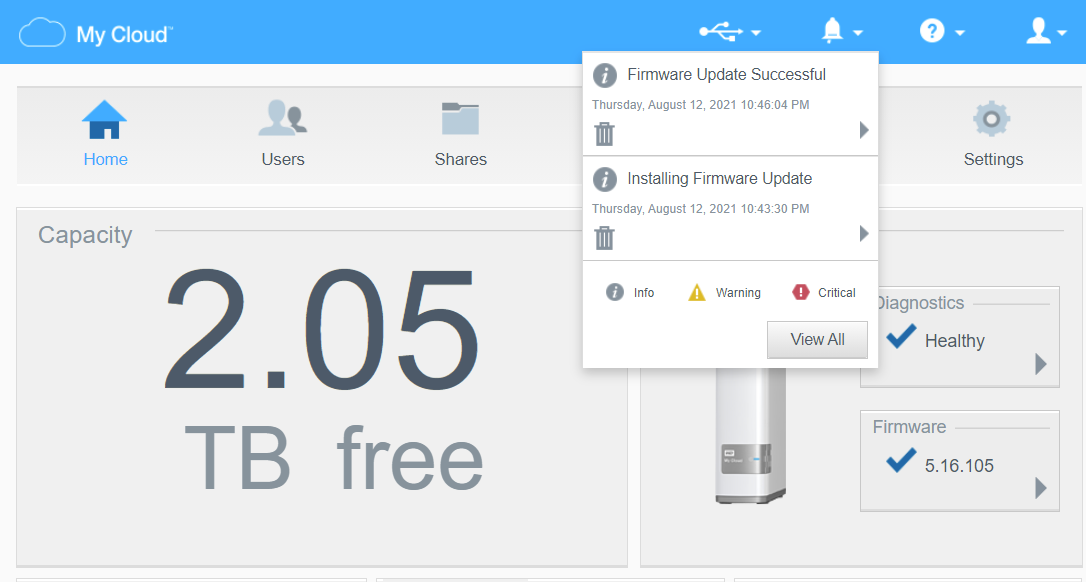This screenshot has height=582, width=1086.
Task: Click the My Cloud logo
Action: pos(96,33)
